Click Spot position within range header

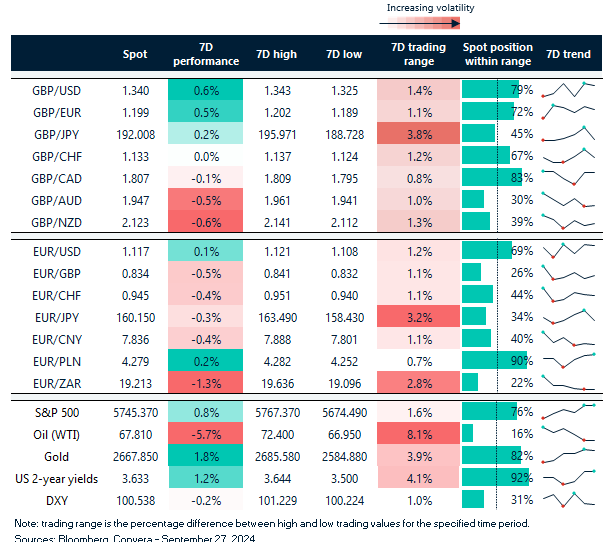[x=498, y=54]
